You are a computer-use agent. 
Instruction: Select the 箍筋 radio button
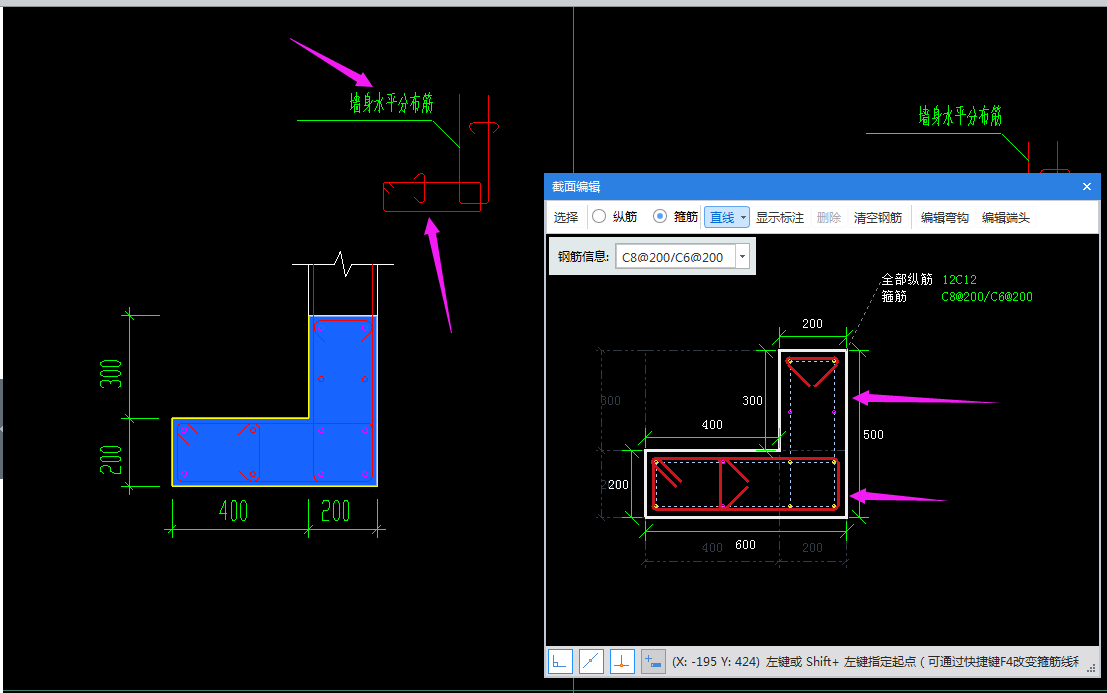[x=660, y=217]
